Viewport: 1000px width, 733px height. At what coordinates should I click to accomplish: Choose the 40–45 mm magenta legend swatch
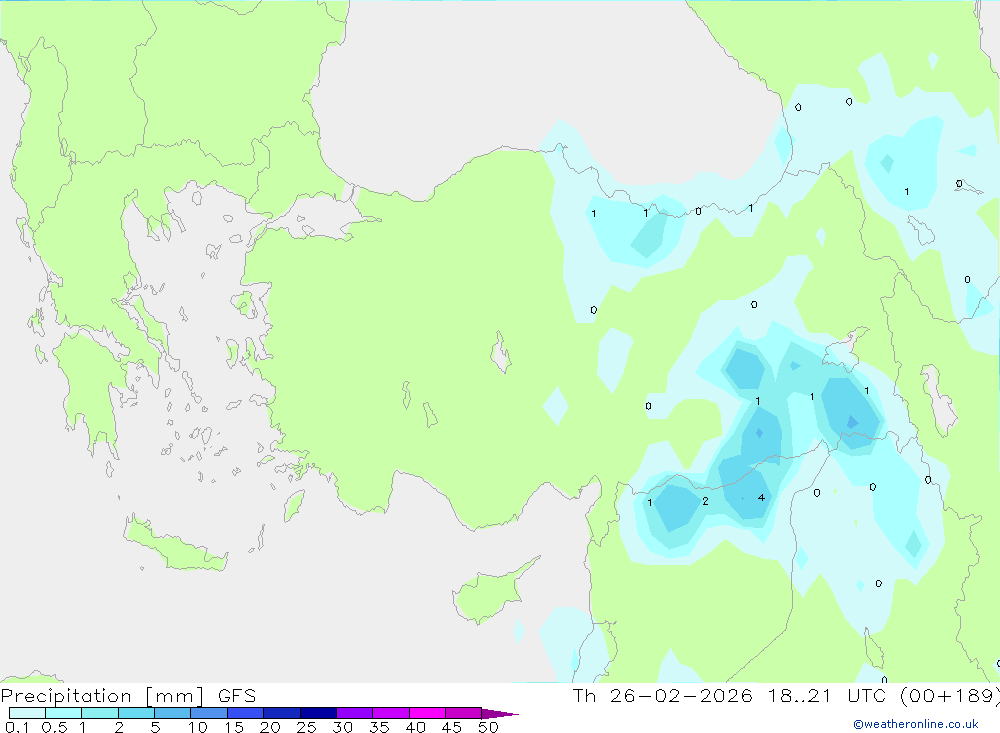click(x=427, y=713)
